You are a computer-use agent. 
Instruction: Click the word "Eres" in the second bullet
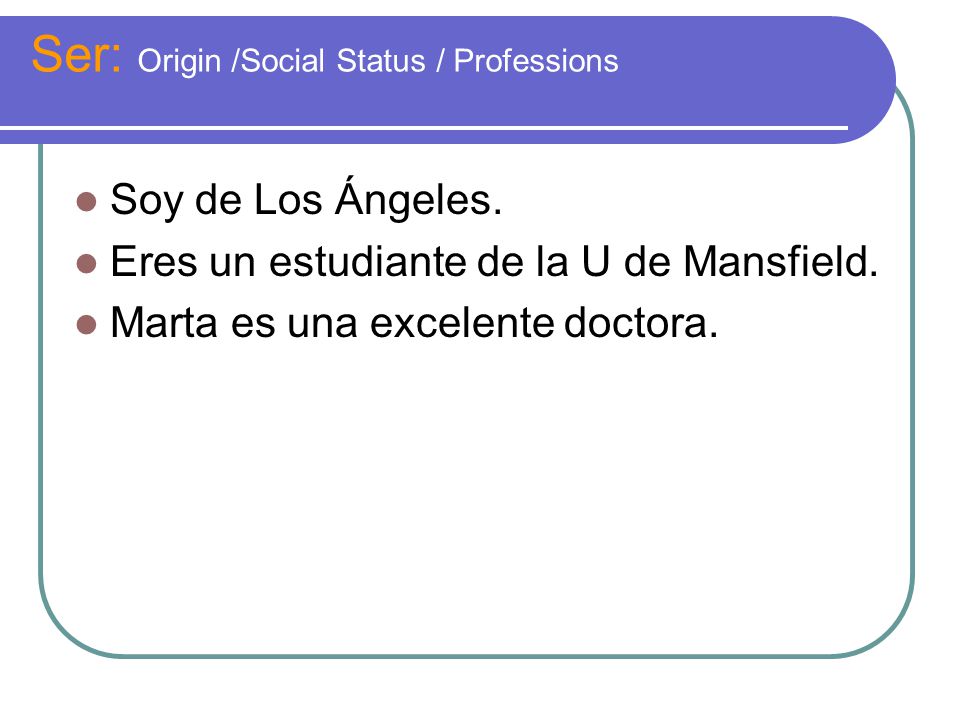coord(154,262)
